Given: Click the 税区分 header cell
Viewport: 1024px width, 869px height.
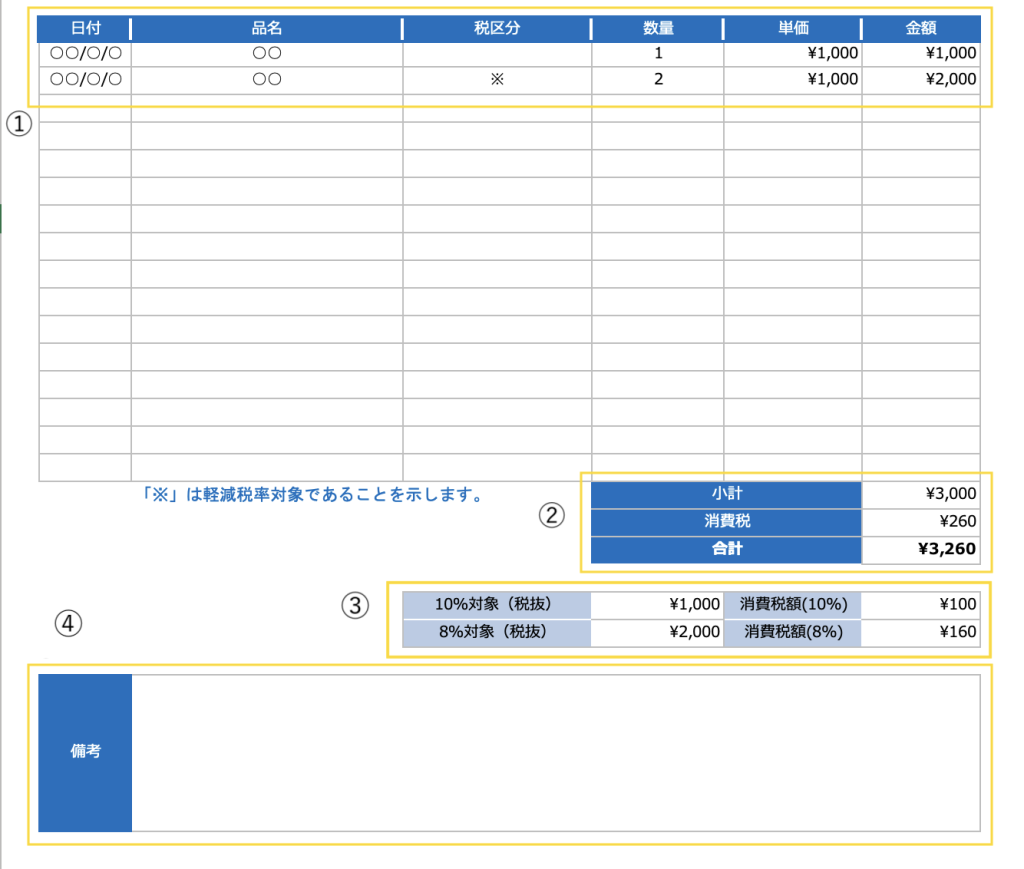Looking at the screenshot, I should point(496,28).
